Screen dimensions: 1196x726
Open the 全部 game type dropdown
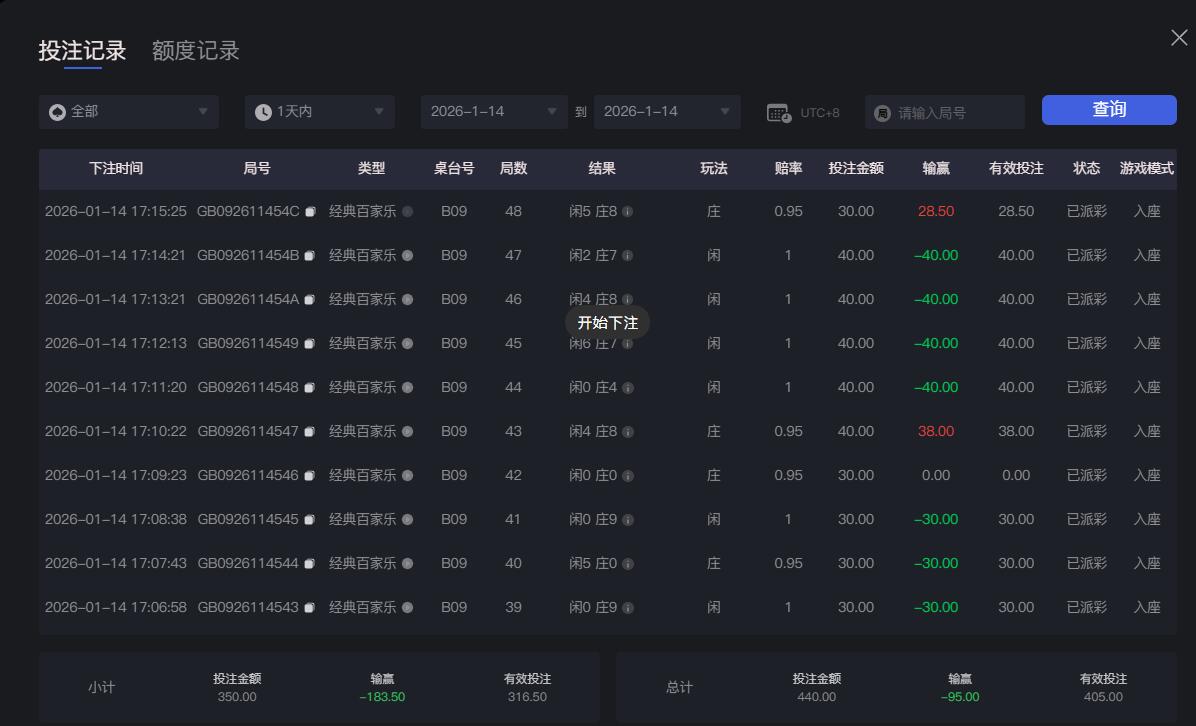coord(128,112)
